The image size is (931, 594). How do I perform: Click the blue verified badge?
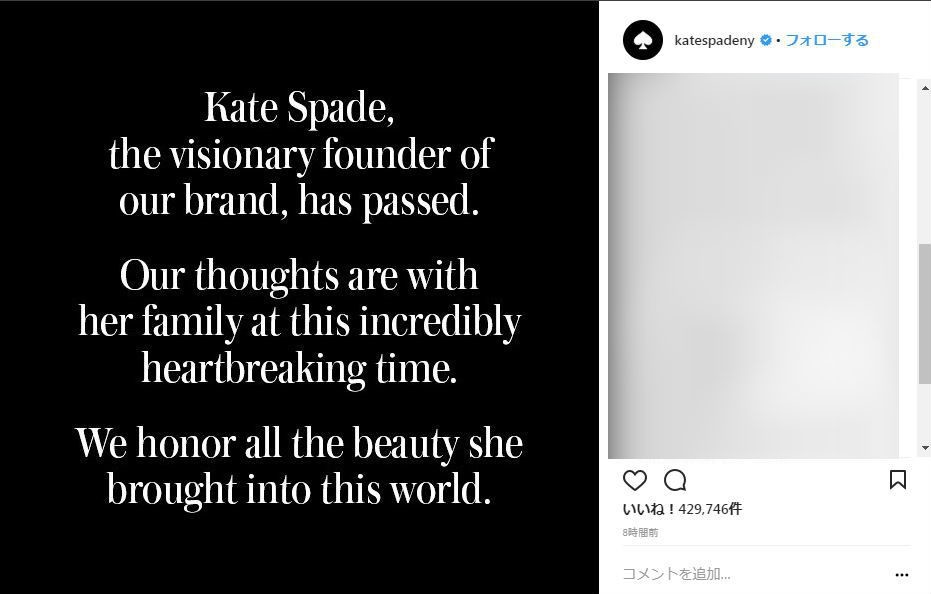[x=766, y=40]
